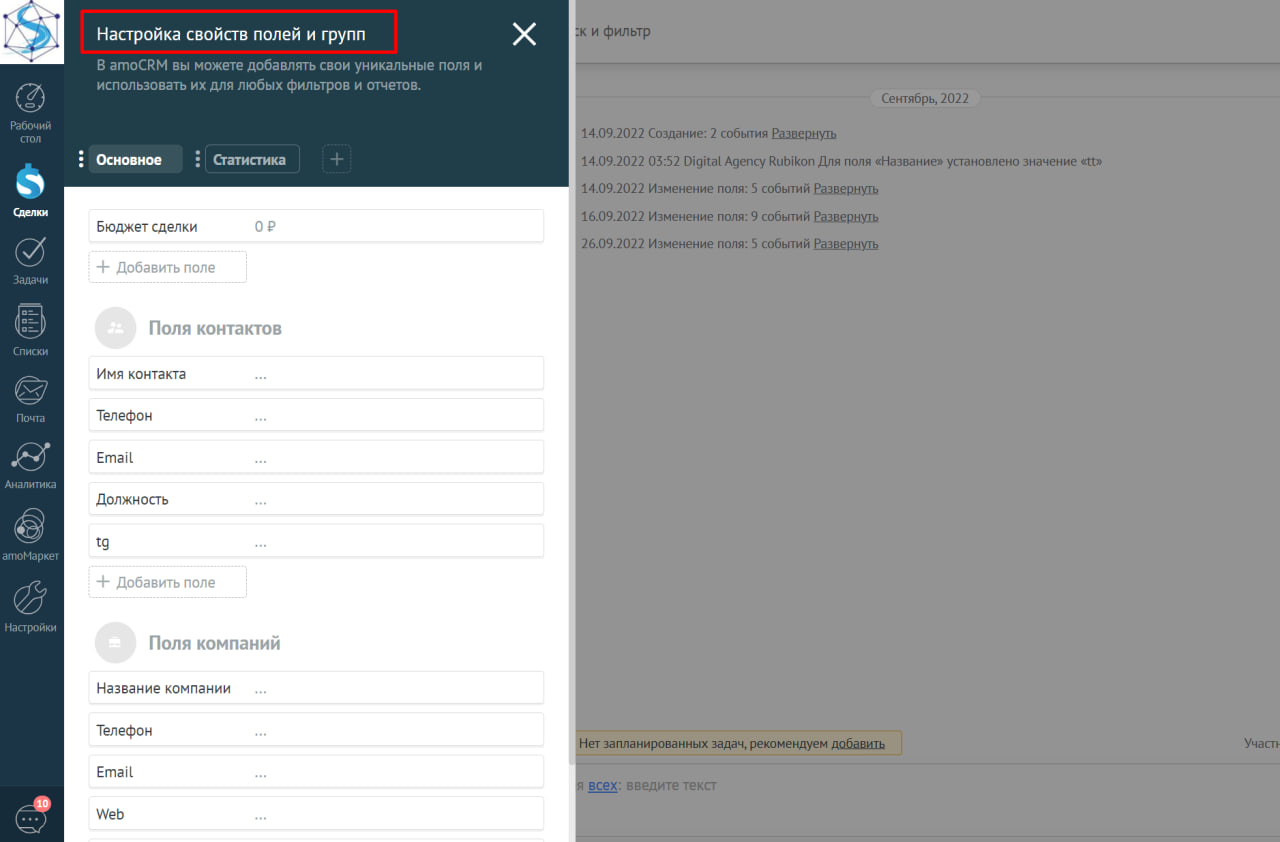Select the Основное tab
1280x842 pixels.
135,159
